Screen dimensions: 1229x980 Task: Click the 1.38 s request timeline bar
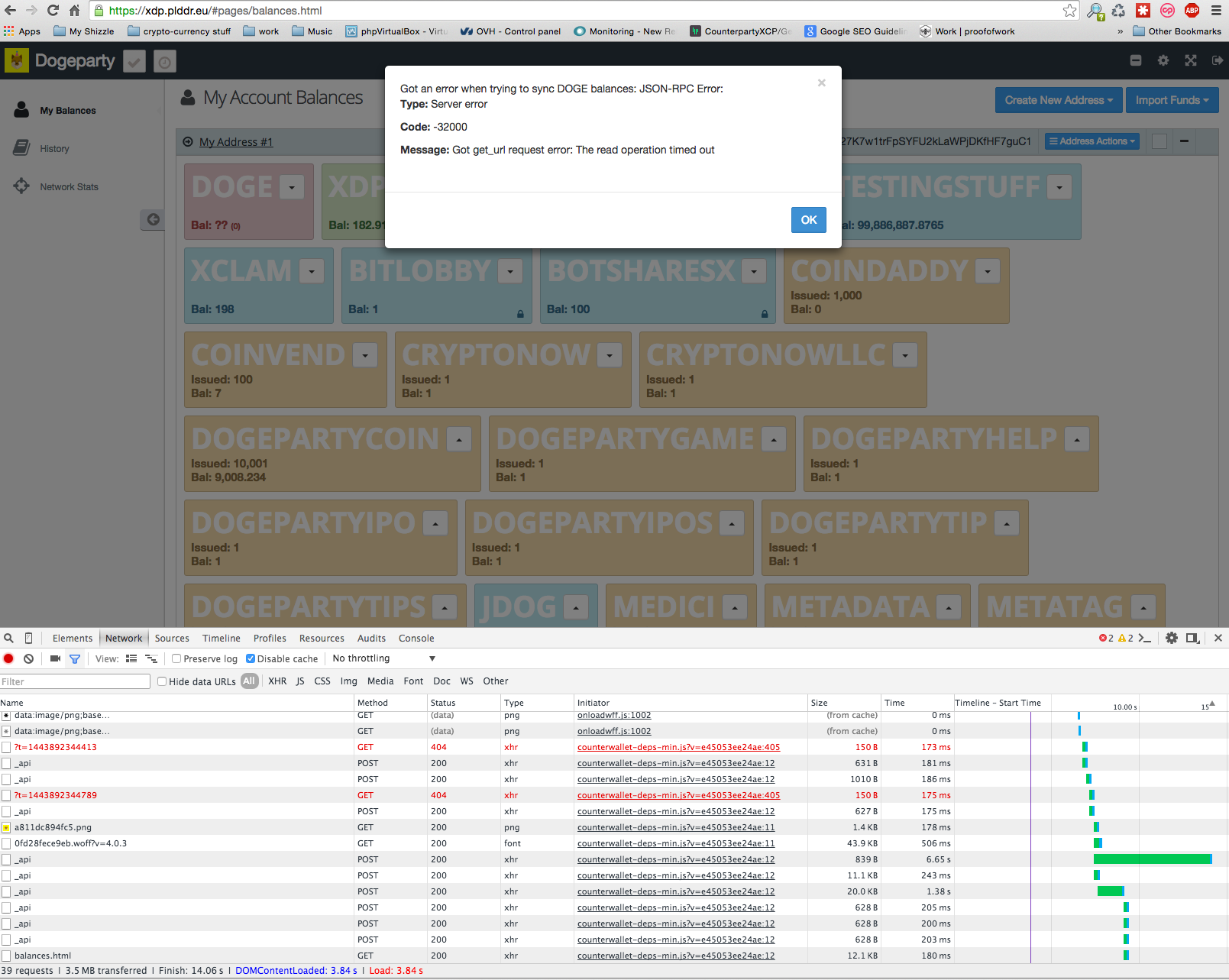[x=1111, y=891]
